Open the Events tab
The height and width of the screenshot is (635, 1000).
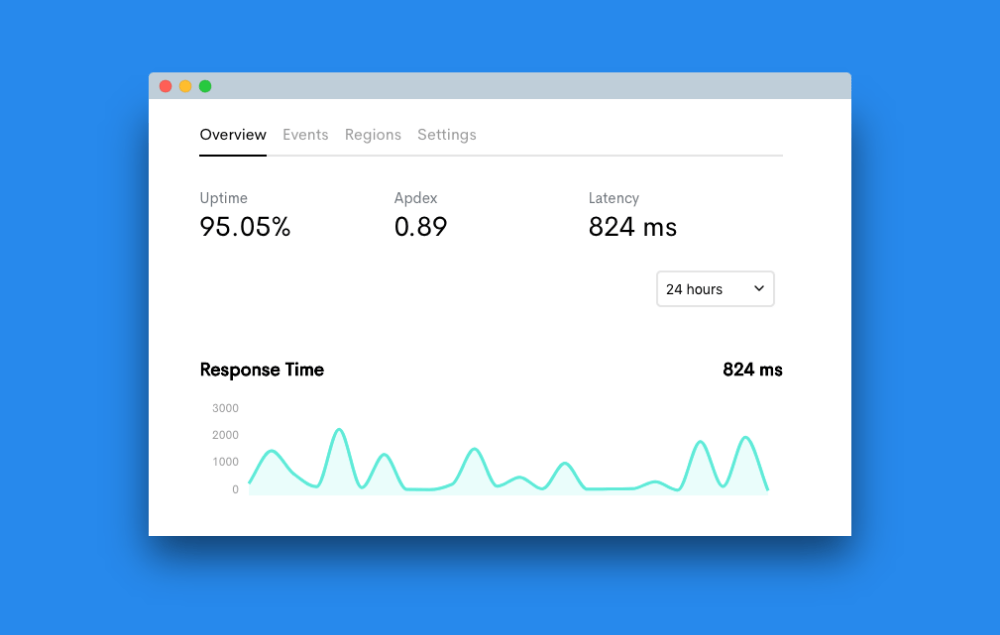pyautogui.click(x=305, y=135)
